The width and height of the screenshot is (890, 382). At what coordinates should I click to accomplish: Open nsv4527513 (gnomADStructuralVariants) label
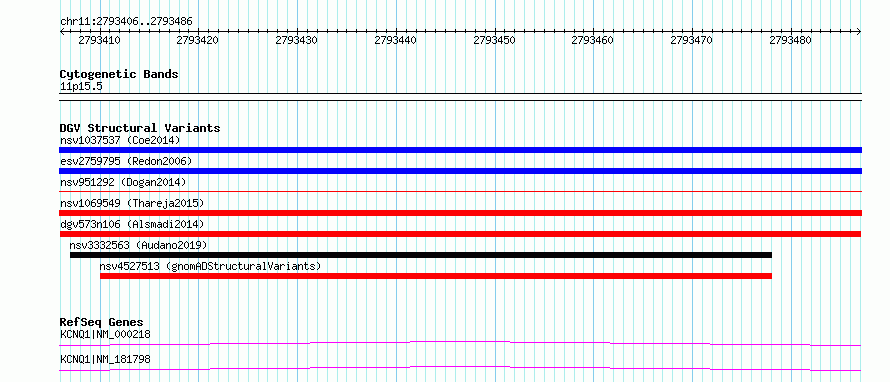point(210,266)
